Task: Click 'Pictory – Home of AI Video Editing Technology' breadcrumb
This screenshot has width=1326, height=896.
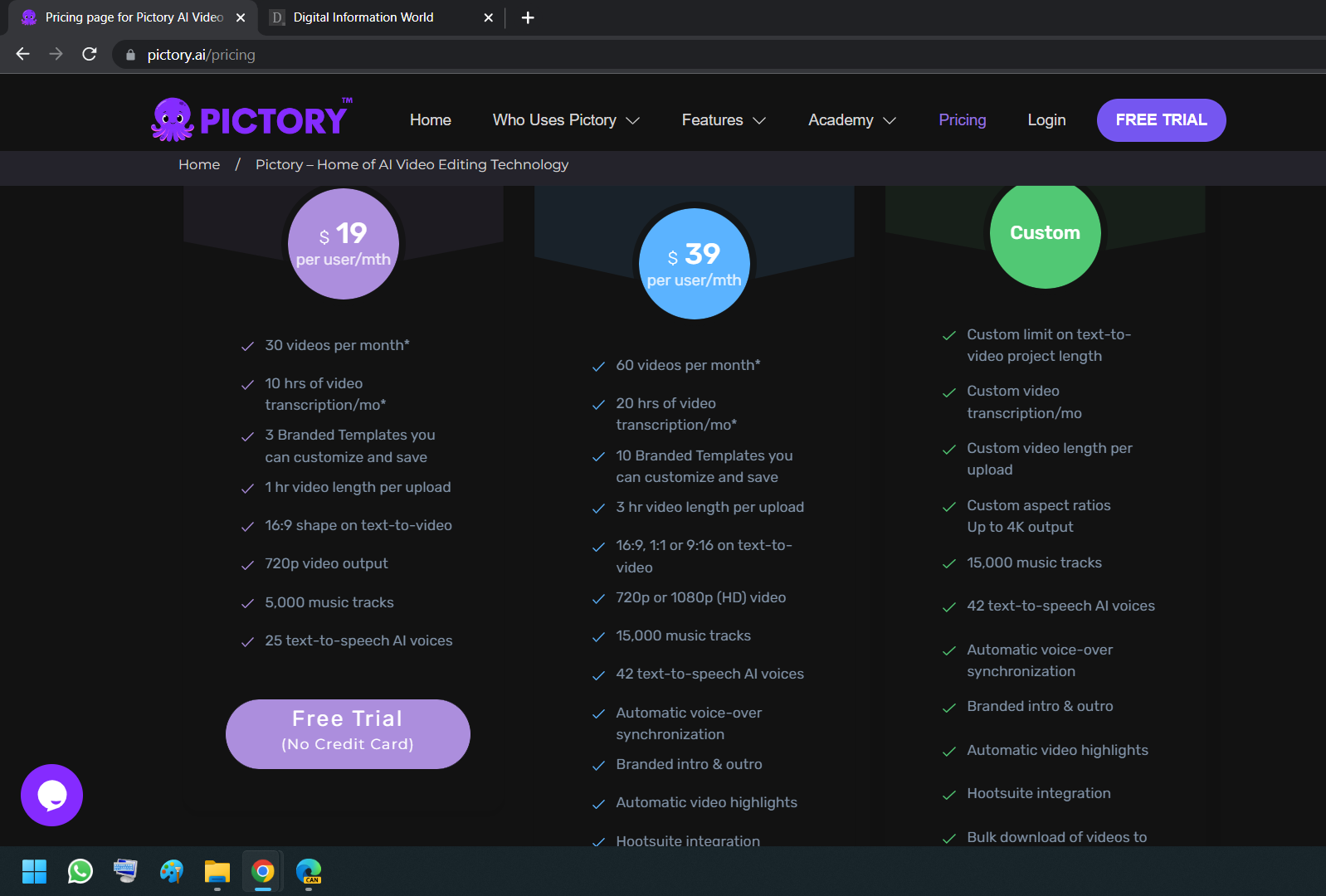Action: click(412, 164)
